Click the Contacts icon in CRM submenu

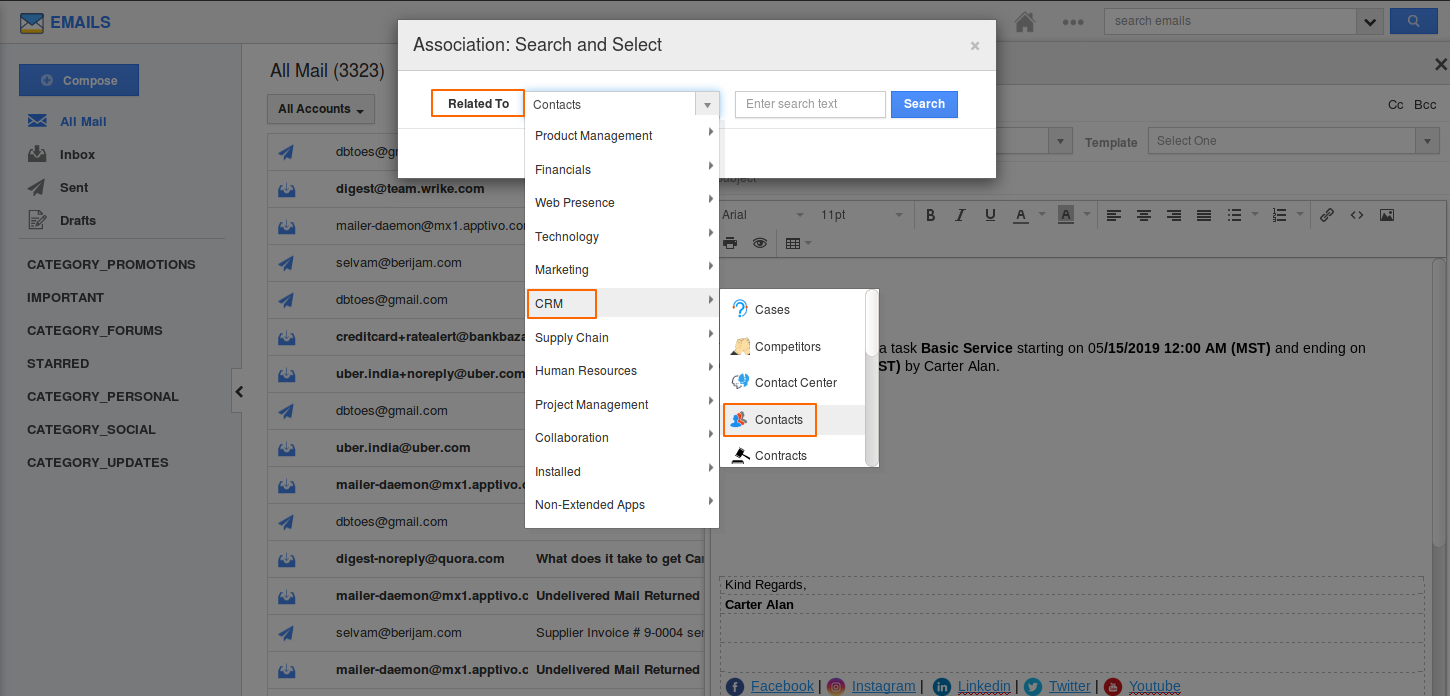tap(739, 420)
